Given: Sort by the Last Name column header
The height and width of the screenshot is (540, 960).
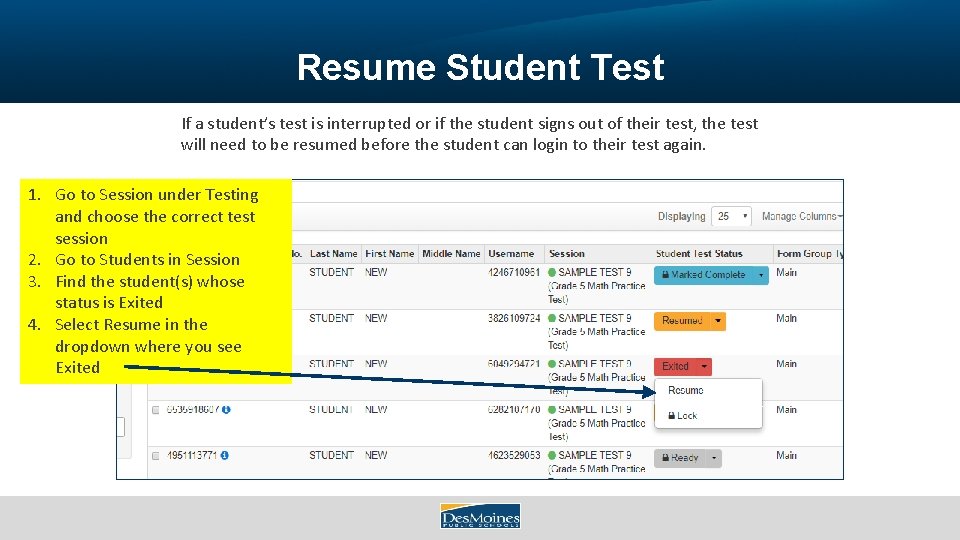Looking at the screenshot, I should pyautogui.click(x=333, y=253).
